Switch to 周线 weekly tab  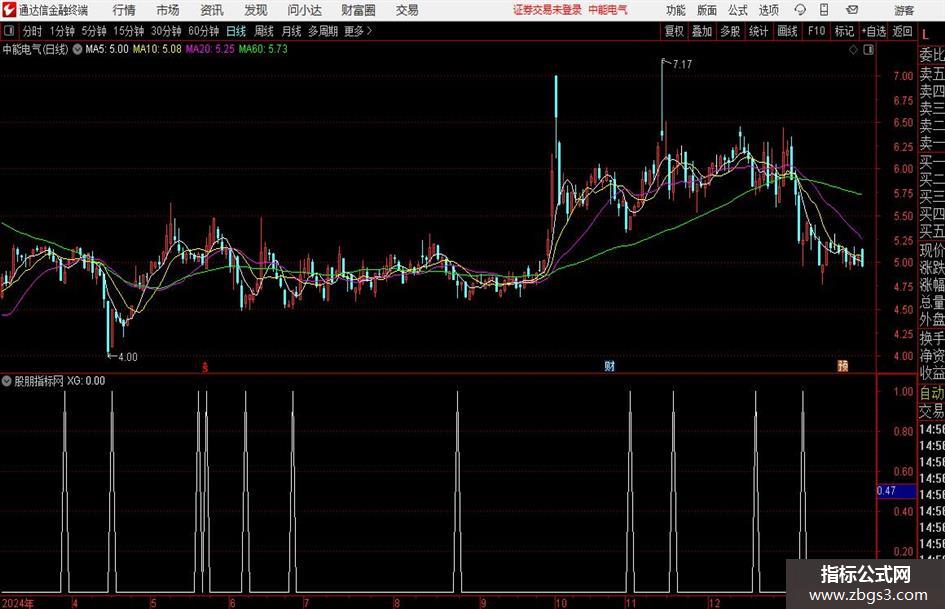point(263,31)
